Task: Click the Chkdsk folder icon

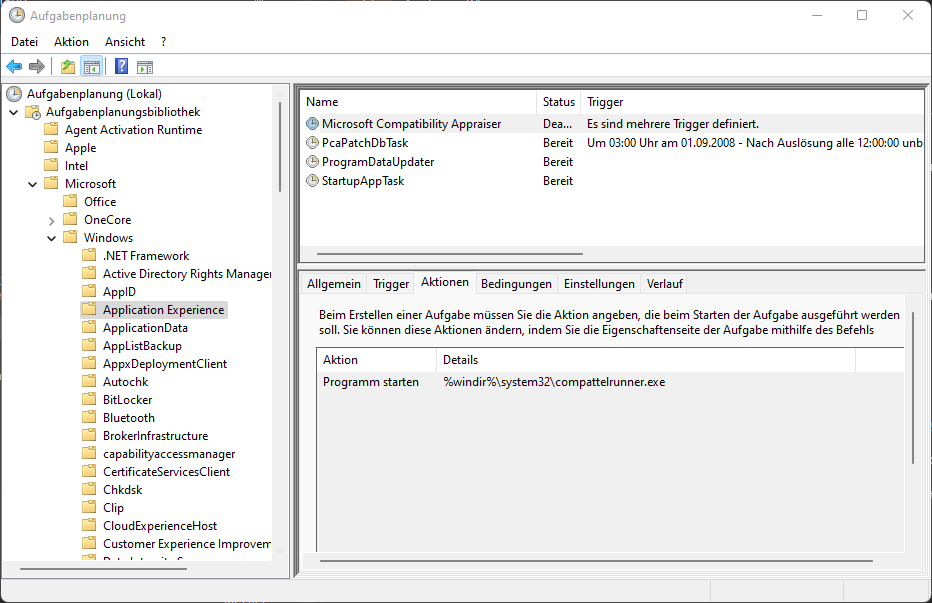Action: pyautogui.click(x=89, y=489)
